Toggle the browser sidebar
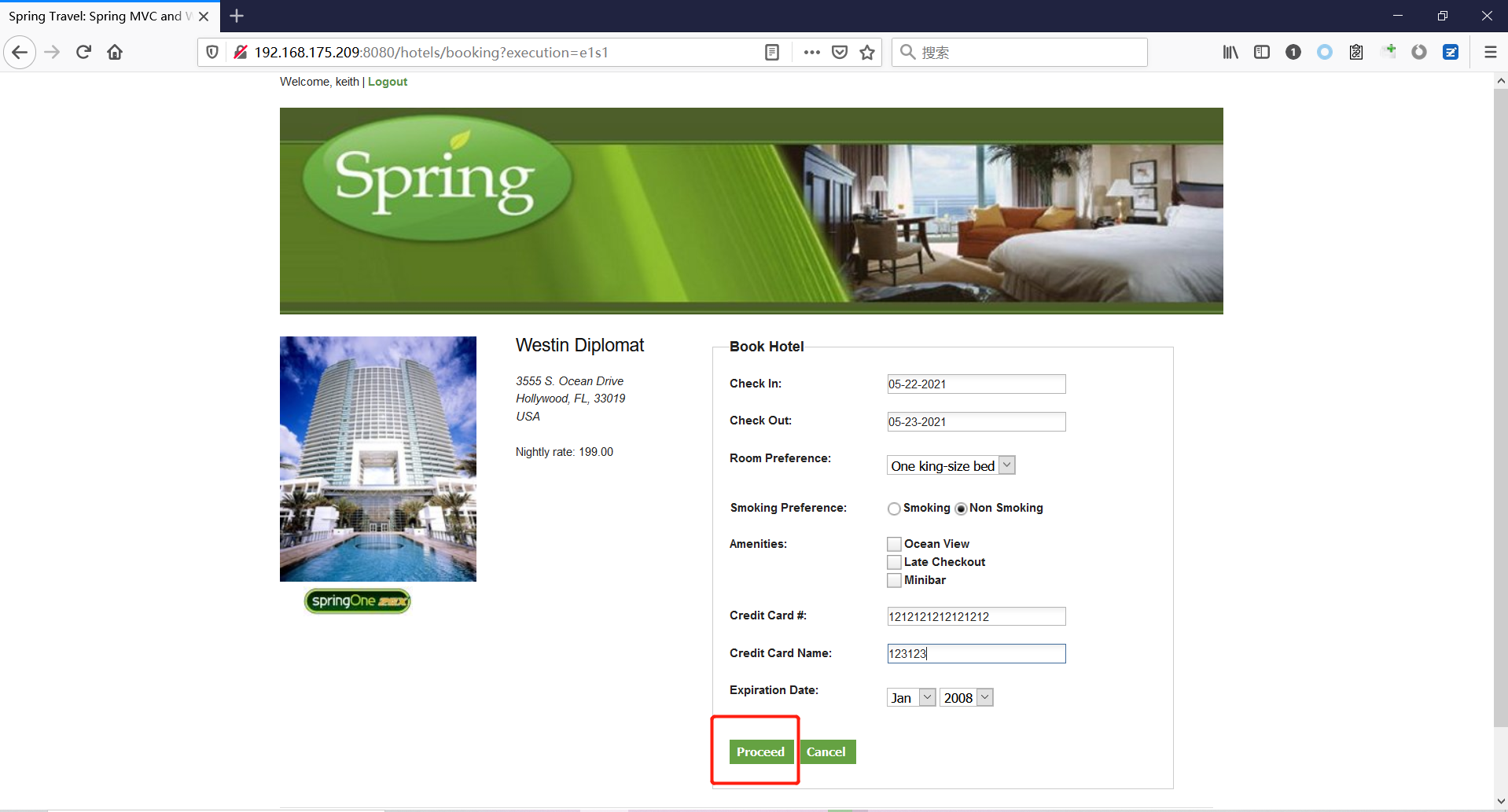1508x812 pixels. (1262, 53)
